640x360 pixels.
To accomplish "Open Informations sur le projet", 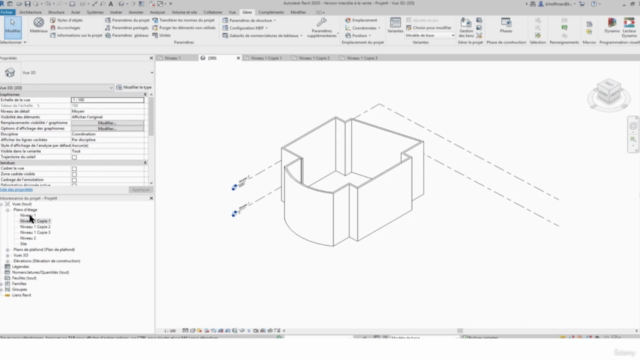I will coord(76,36).
